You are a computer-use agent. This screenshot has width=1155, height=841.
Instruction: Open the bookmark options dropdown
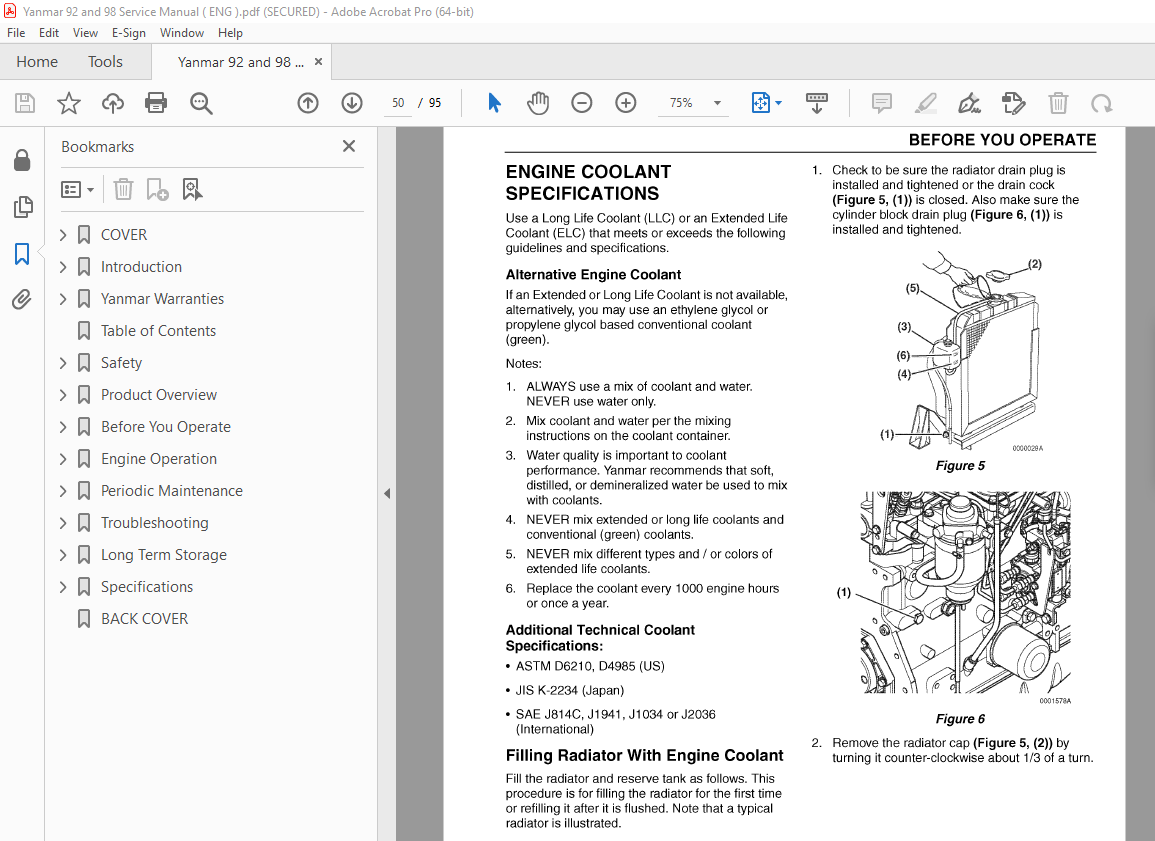point(77,190)
